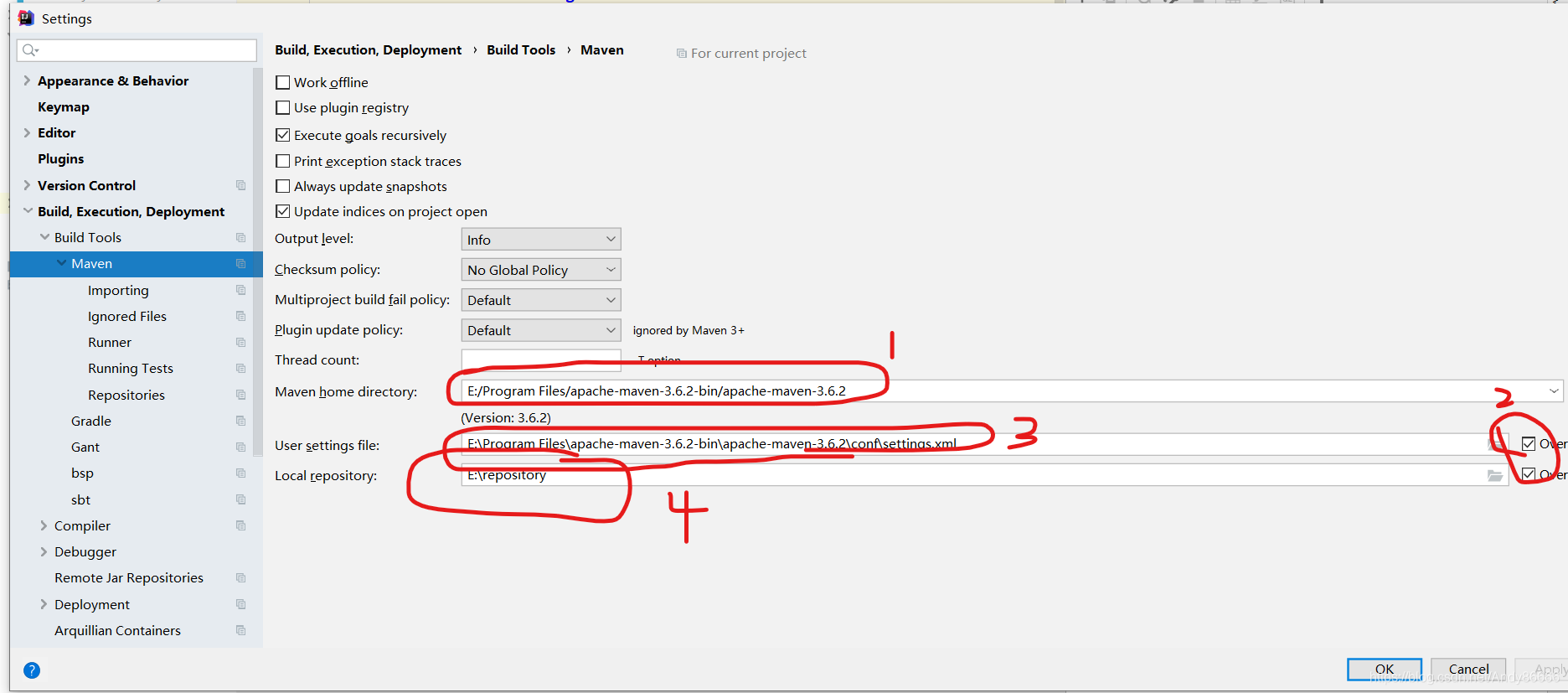Click project-level icon beside sbt
Image resolution: width=1568 pixels, height=693 pixels.
pos(241,499)
